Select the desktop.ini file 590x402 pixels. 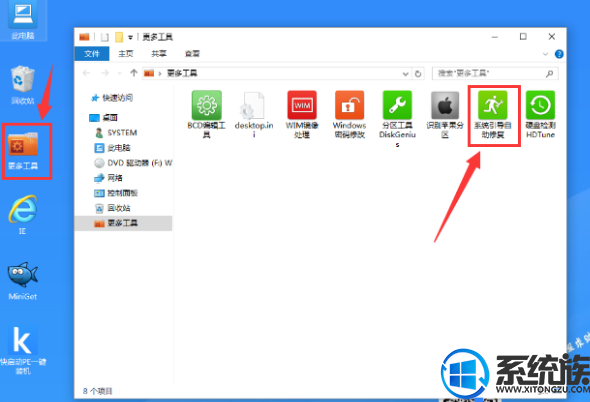pos(253,115)
